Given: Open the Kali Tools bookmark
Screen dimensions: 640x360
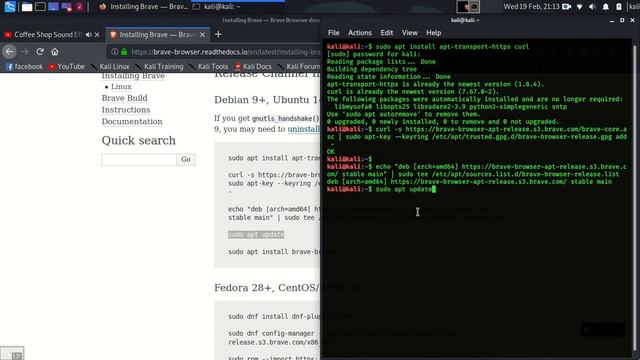Looking at the screenshot, I should (x=208, y=67).
